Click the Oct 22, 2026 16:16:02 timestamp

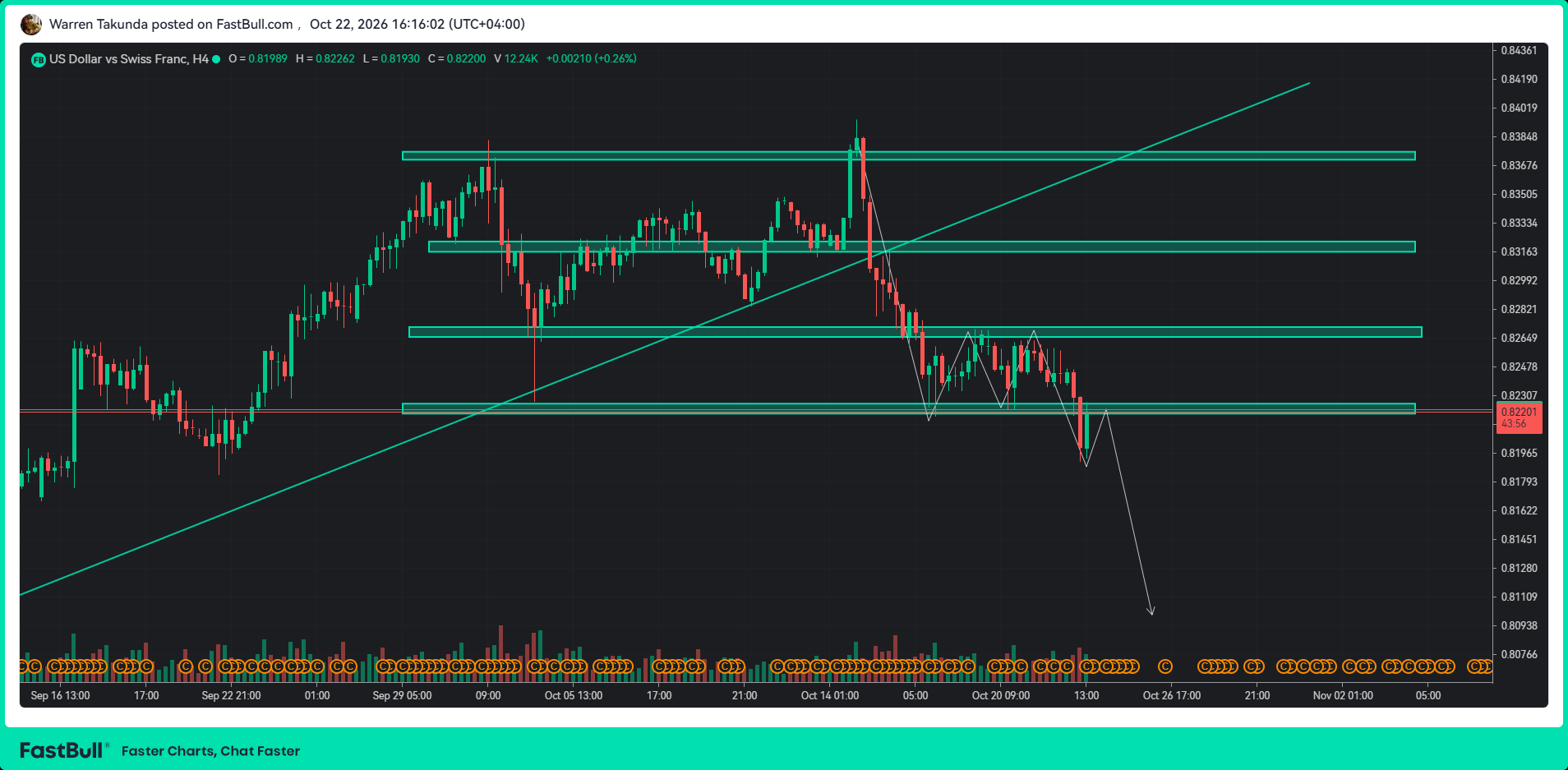[x=417, y=25]
